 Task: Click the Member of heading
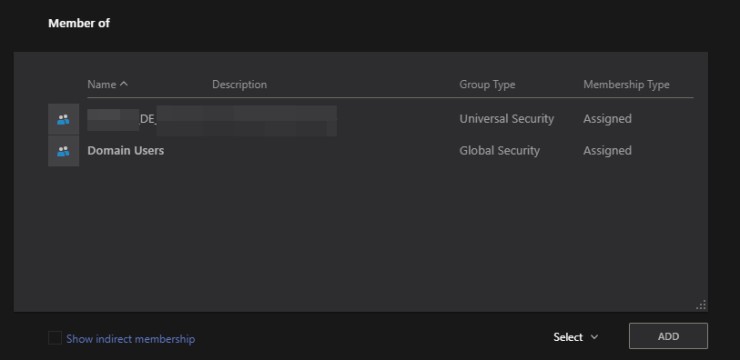point(79,23)
